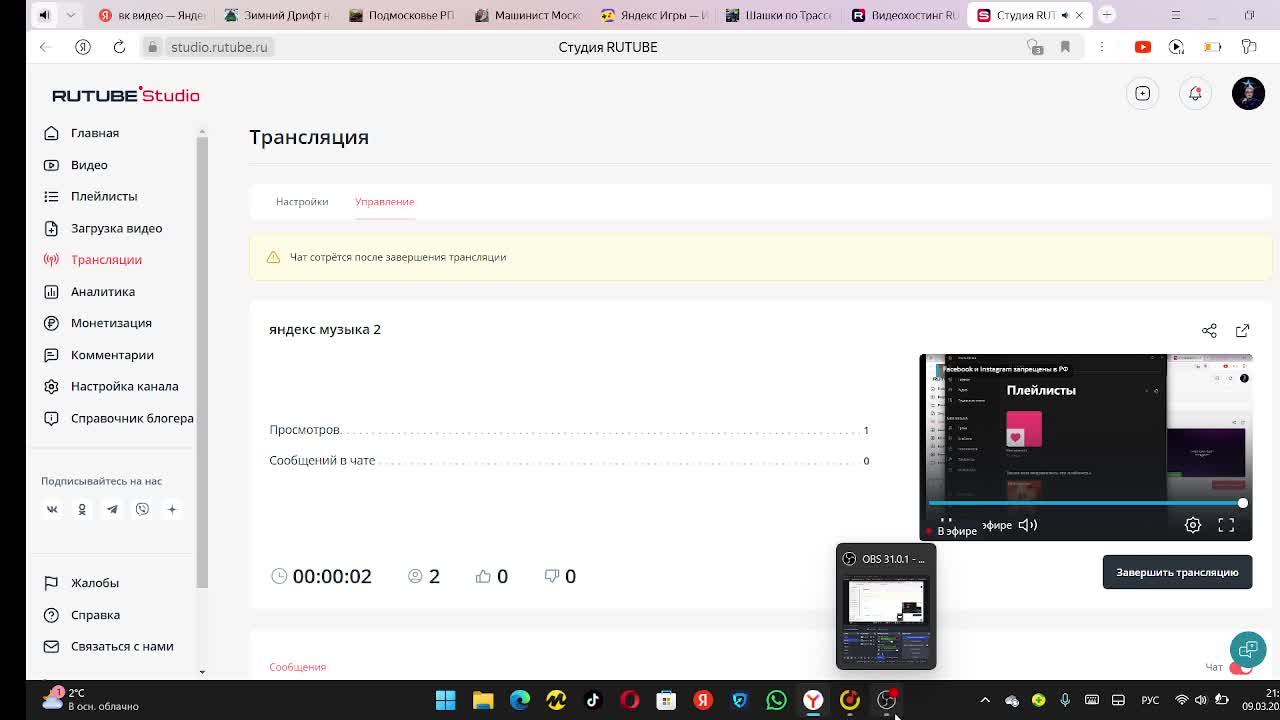Viewport: 1280px width, 720px height.
Task: Open RUTUBE Viber social icon
Action: pos(142,509)
